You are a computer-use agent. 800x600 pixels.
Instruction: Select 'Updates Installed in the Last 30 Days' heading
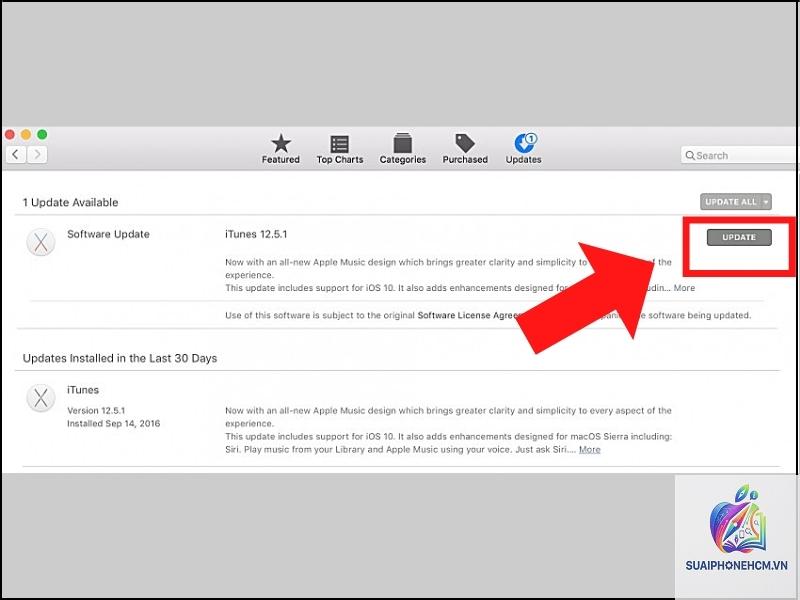[x=120, y=358]
